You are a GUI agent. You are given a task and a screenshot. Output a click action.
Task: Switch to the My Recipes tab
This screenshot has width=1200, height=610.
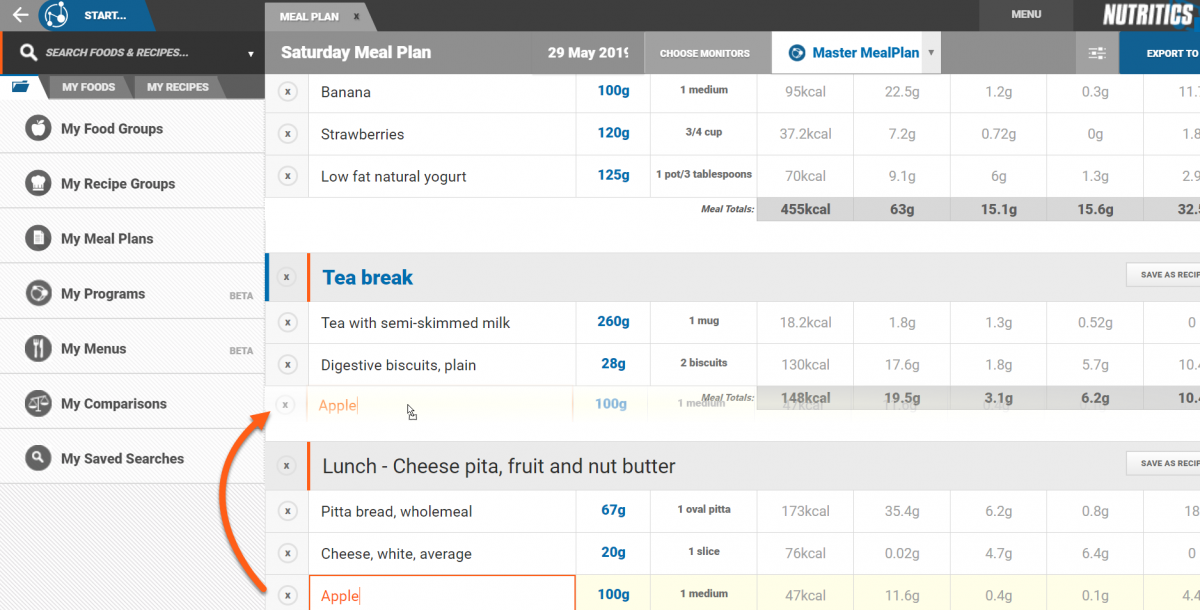coord(177,87)
